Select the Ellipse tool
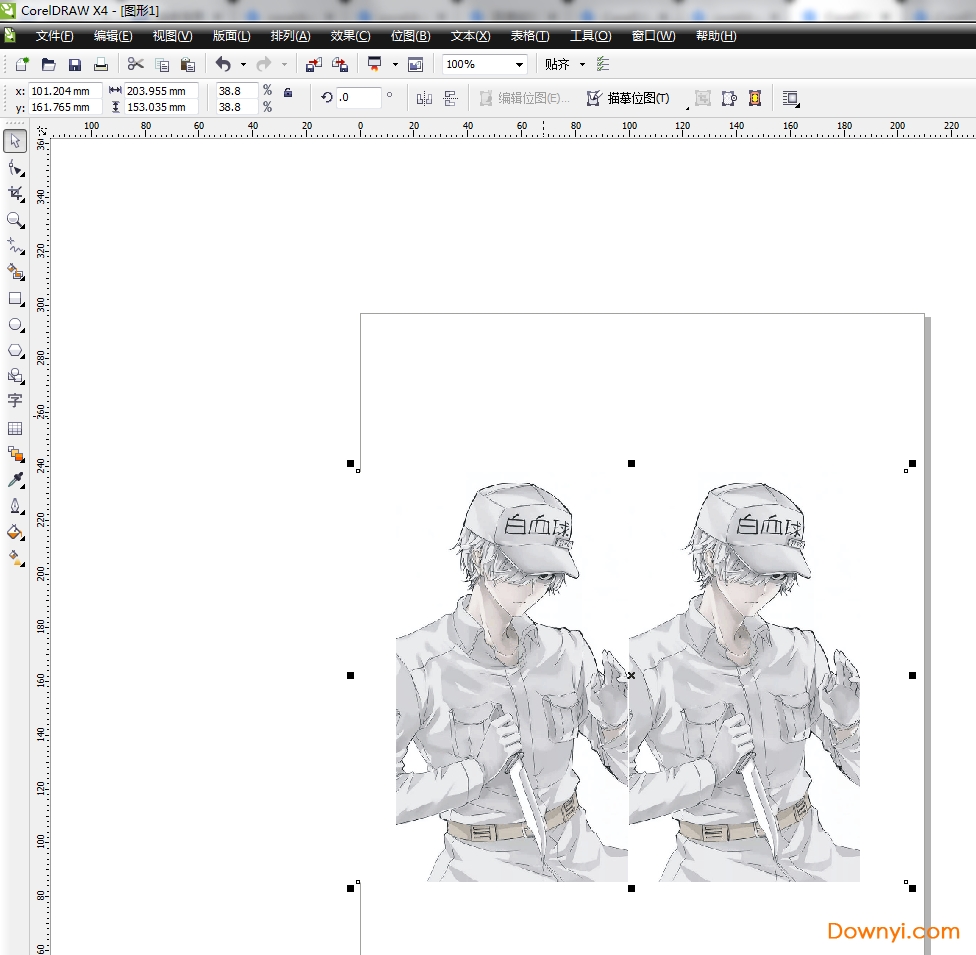976x955 pixels. pos(16,324)
